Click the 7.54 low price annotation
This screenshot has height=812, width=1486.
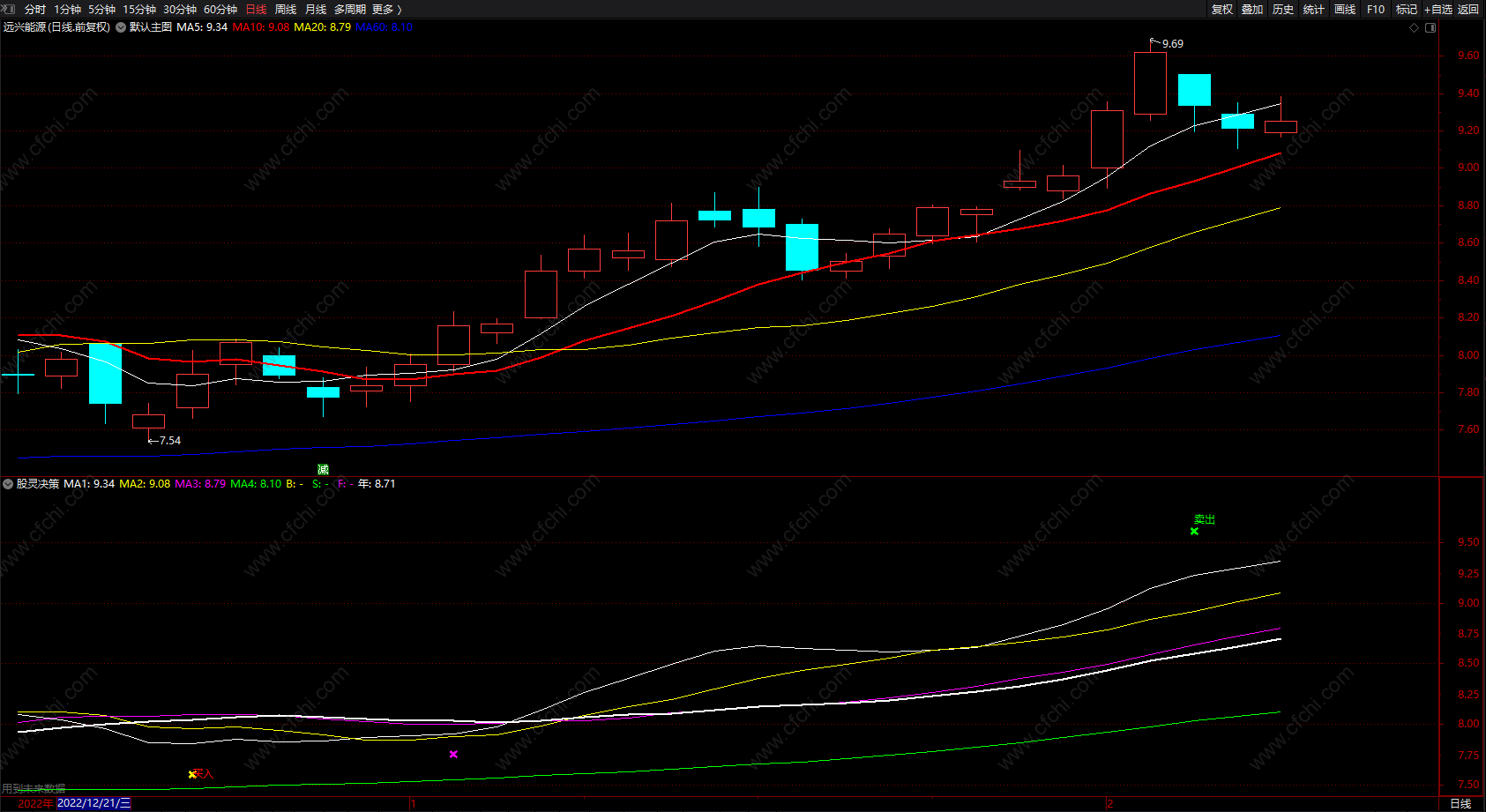click(x=170, y=441)
